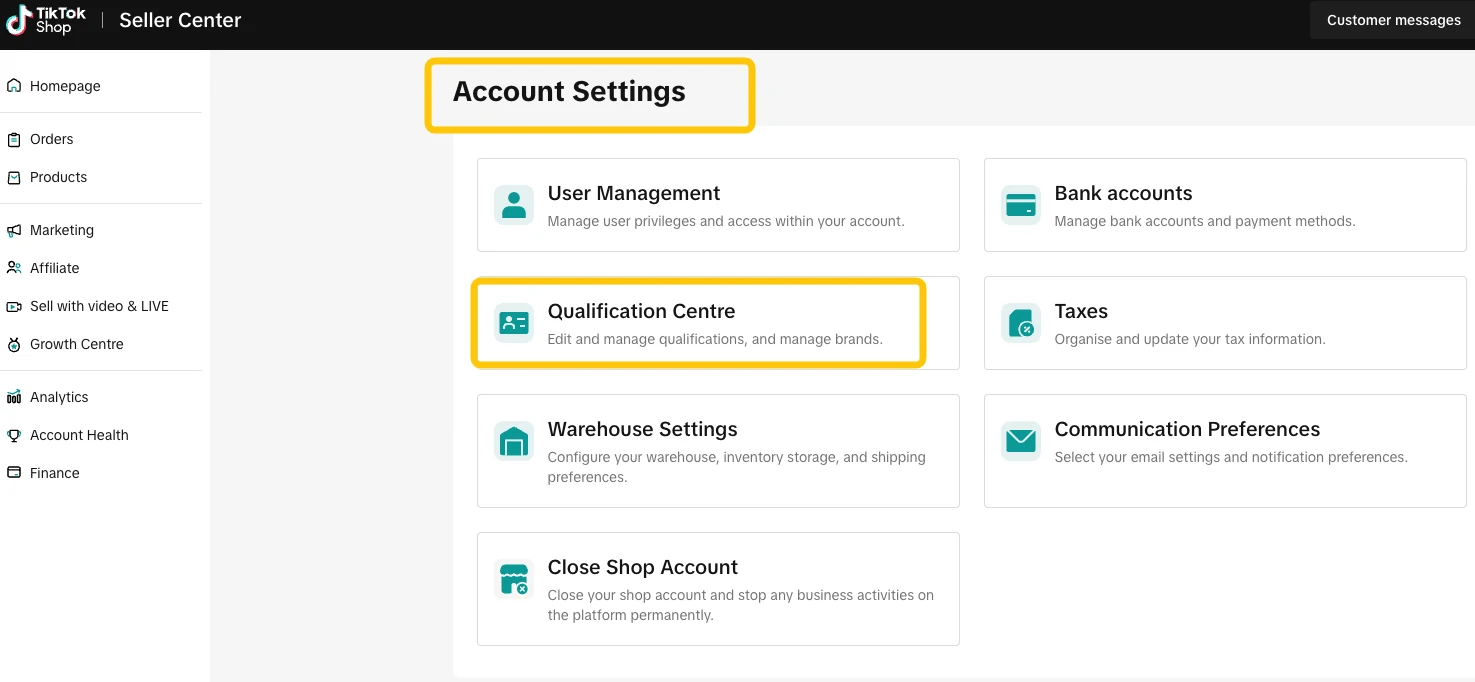The width and height of the screenshot is (1475, 682).
Task: Open Analytics in the left menu
Action: click(x=59, y=397)
